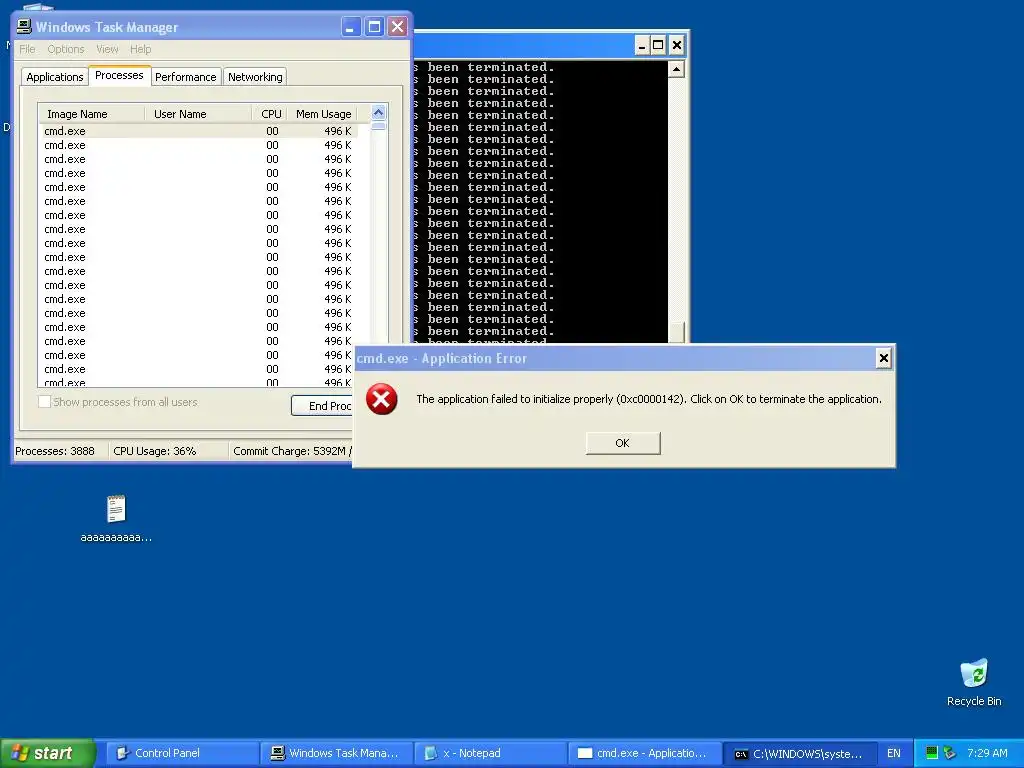Click the Task Manager title bar icon

click(24, 26)
